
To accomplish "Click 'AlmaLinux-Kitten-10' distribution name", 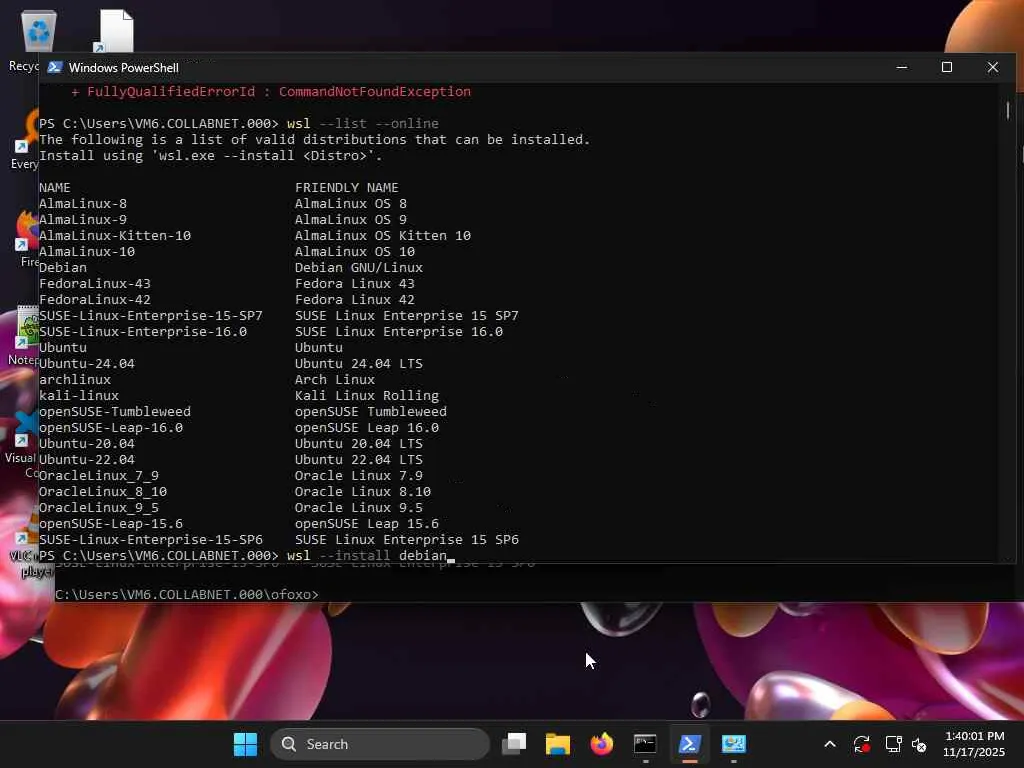I will [x=115, y=236].
